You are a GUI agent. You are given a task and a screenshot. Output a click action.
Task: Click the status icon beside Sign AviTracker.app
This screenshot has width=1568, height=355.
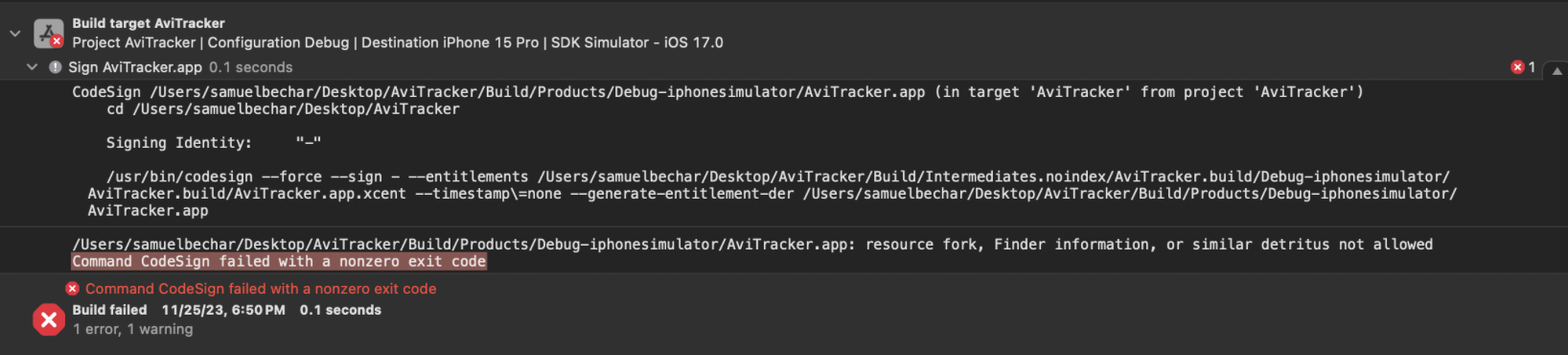tap(56, 67)
